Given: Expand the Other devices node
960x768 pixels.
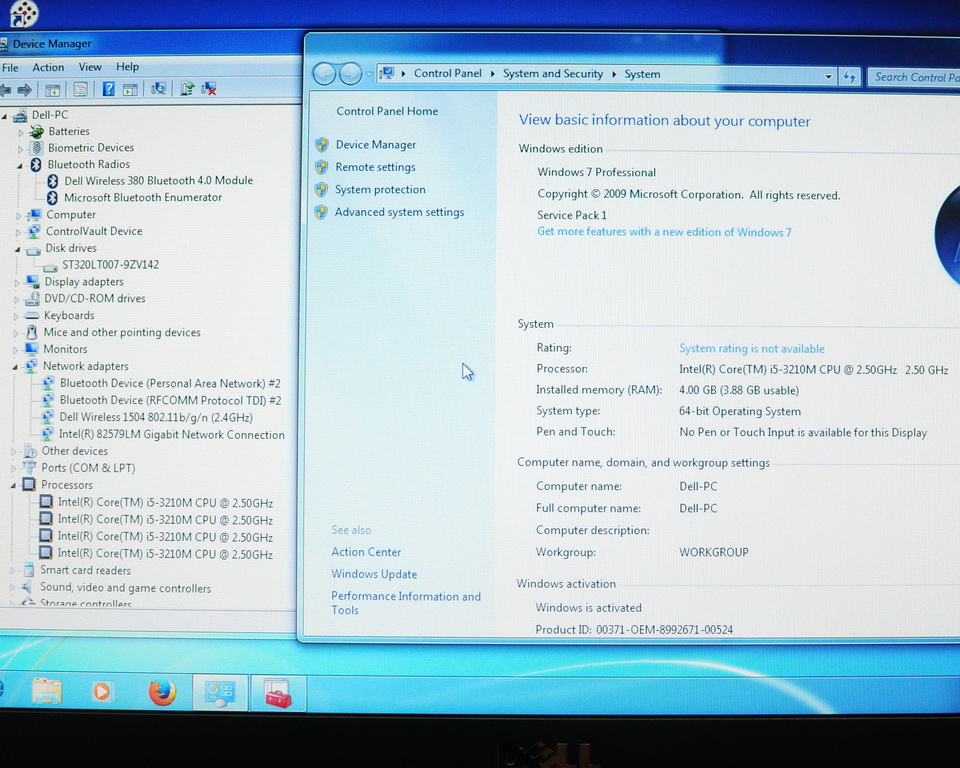Looking at the screenshot, I should point(14,452).
